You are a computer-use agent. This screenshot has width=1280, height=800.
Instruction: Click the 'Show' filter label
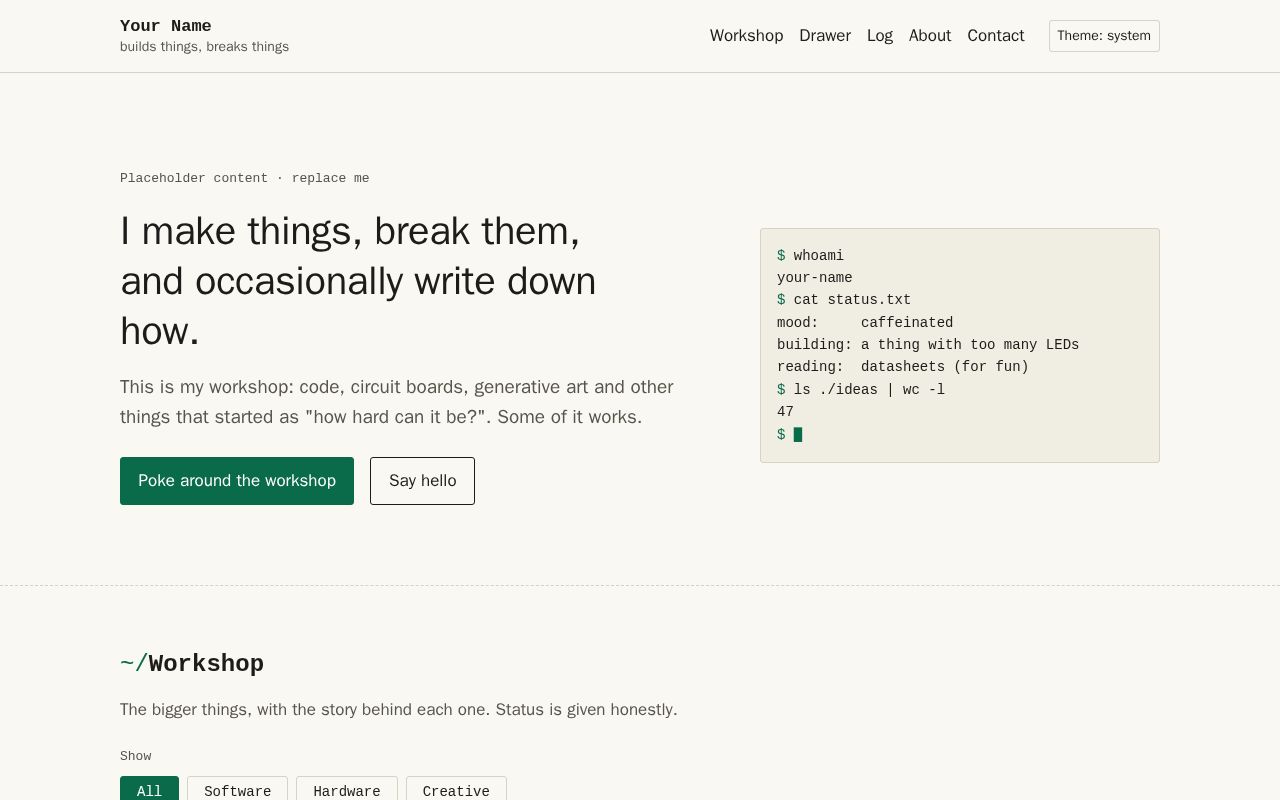point(136,756)
